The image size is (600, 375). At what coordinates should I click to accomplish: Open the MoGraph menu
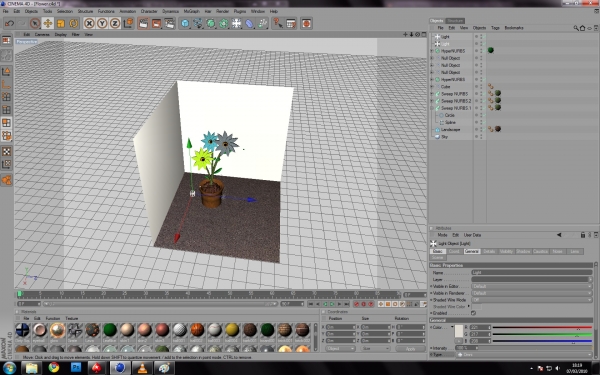[x=191, y=11]
